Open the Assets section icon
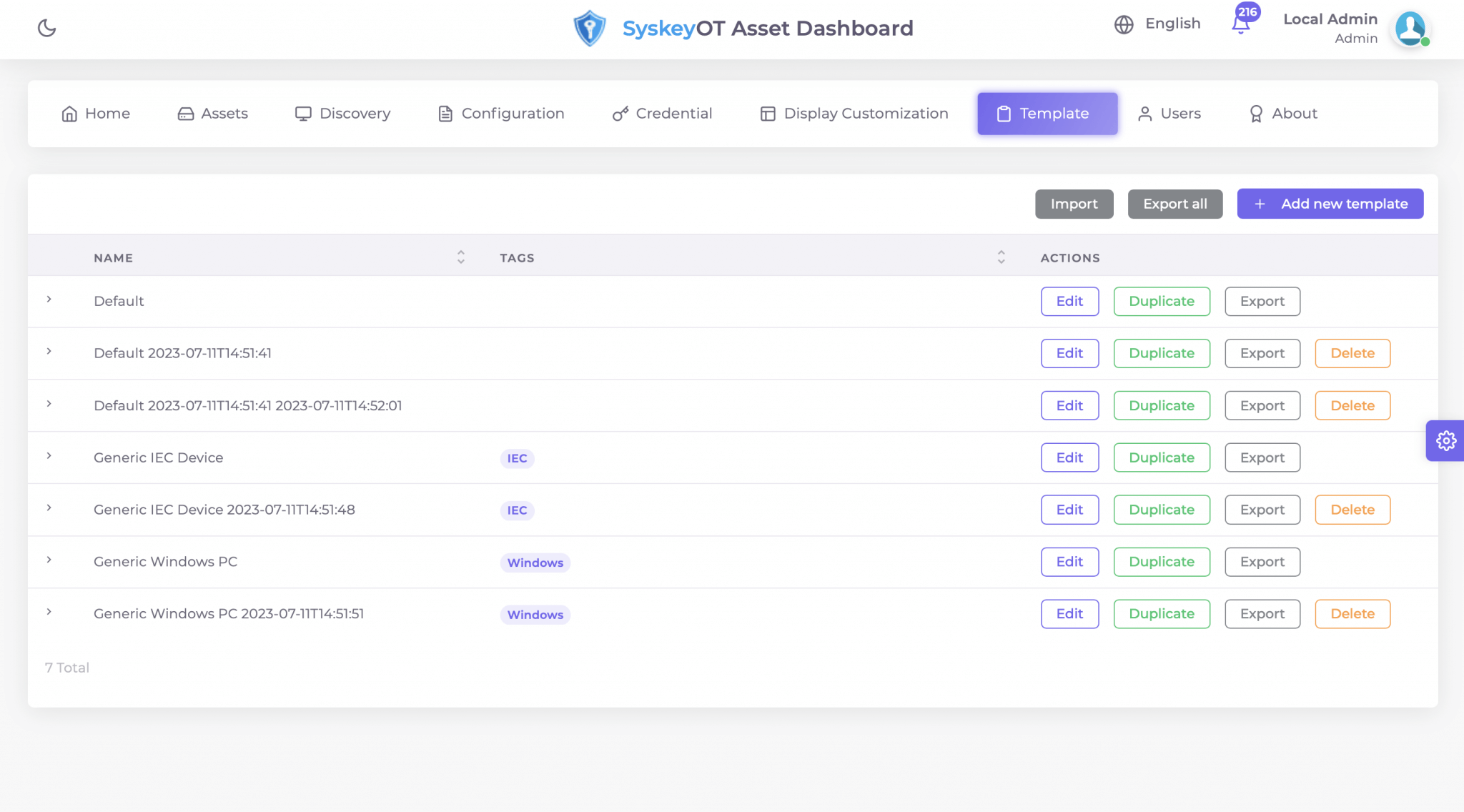1464x812 pixels. pyautogui.click(x=185, y=113)
